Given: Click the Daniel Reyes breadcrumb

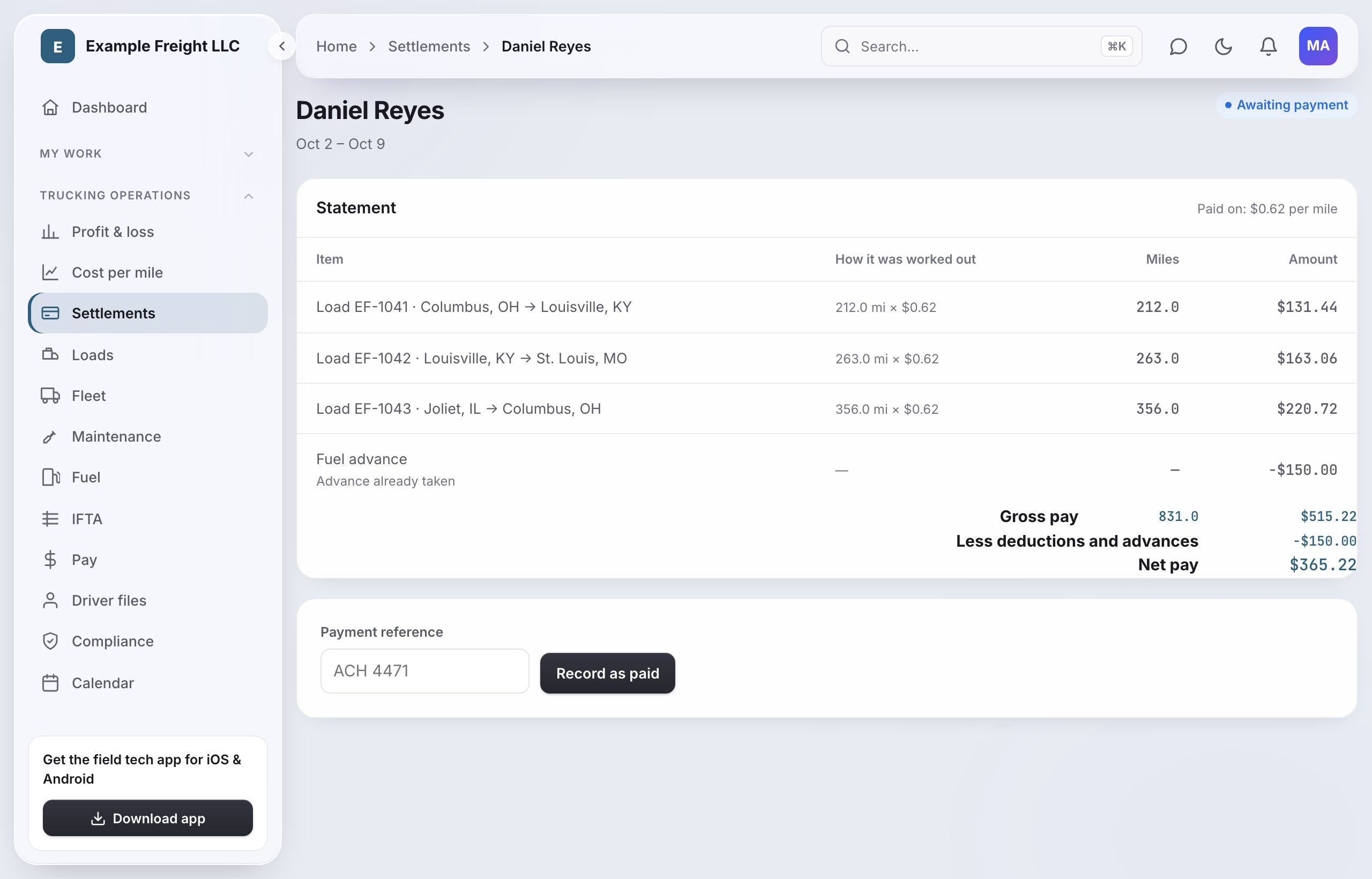Looking at the screenshot, I should (x=546, y=46).
